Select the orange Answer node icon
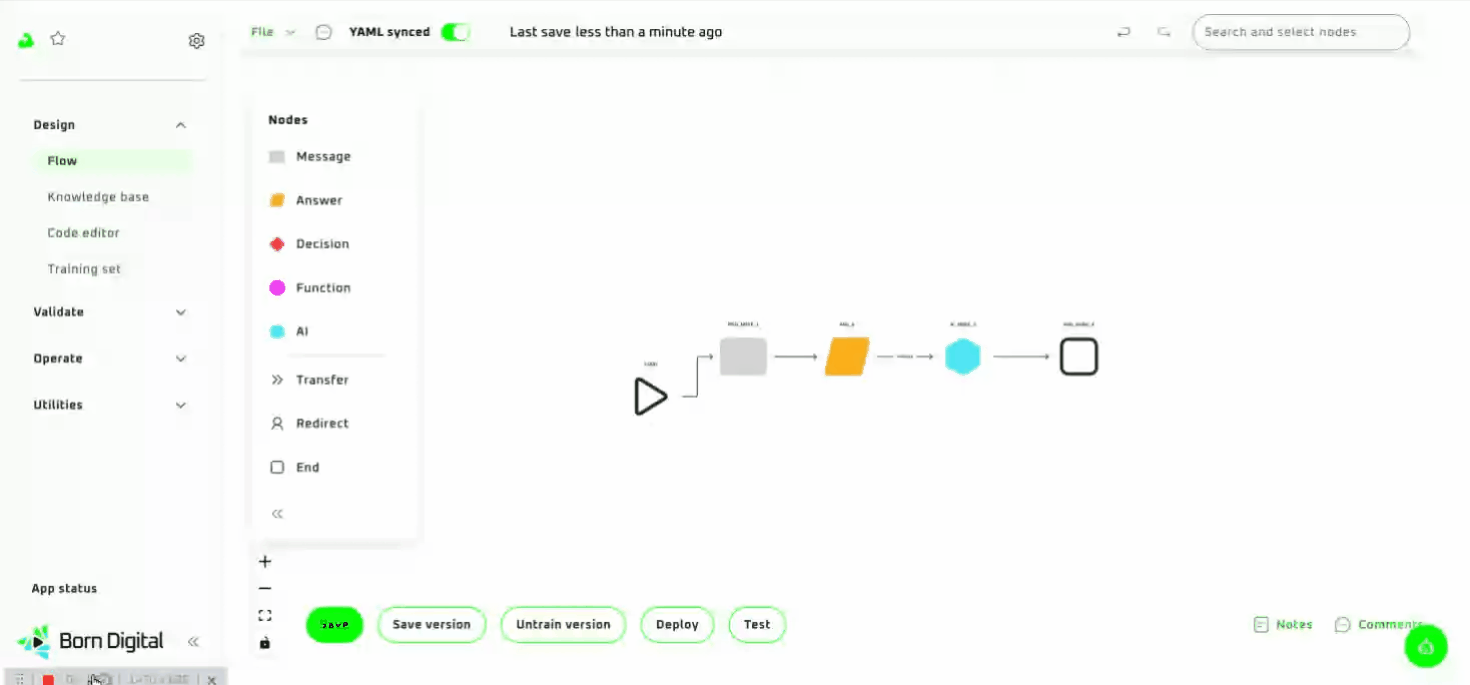The image size is (1470, 685). point(277,200)
